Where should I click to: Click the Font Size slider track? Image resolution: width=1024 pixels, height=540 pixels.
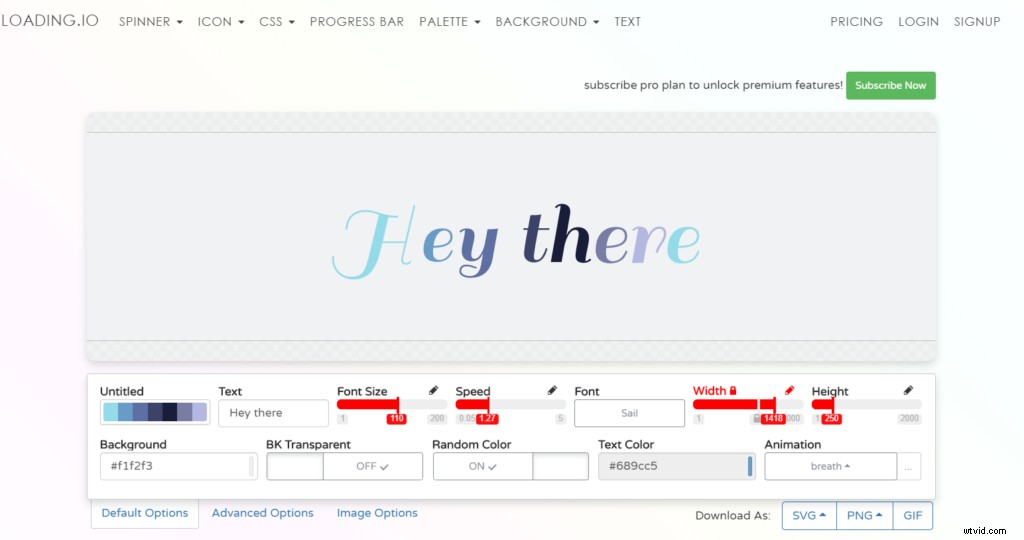coord(392,404)
